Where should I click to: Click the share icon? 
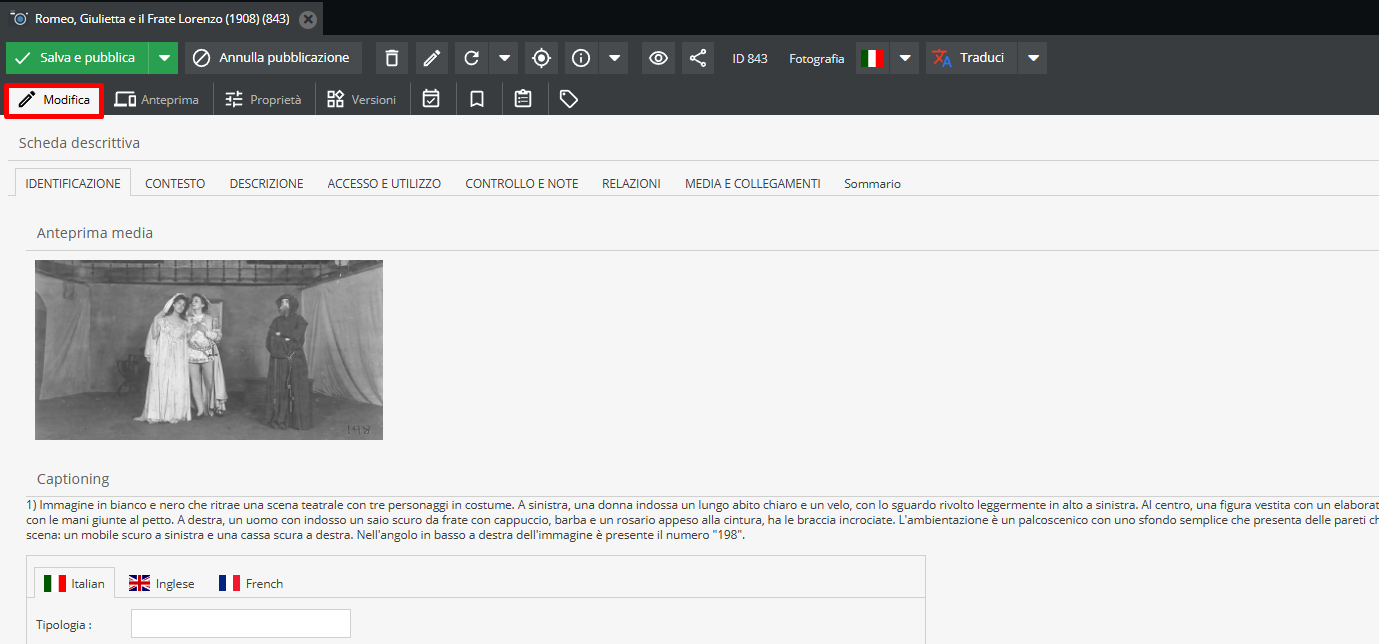[x=698, y=58]
